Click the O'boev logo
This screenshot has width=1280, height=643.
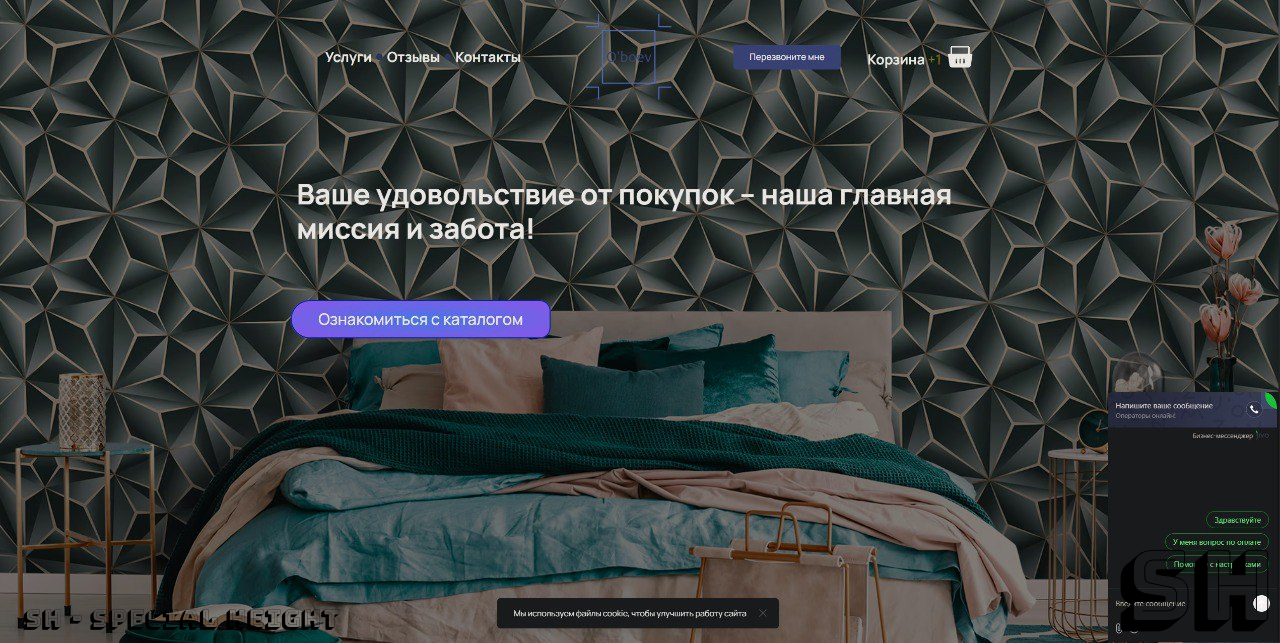[x=629, y=57]
